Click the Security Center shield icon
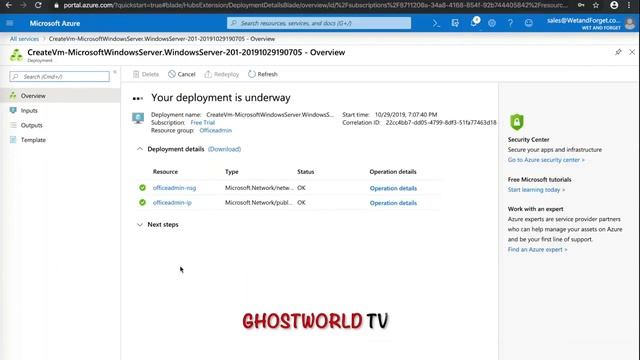Viewport: 640px width, 360px height. tap(517, 122)
